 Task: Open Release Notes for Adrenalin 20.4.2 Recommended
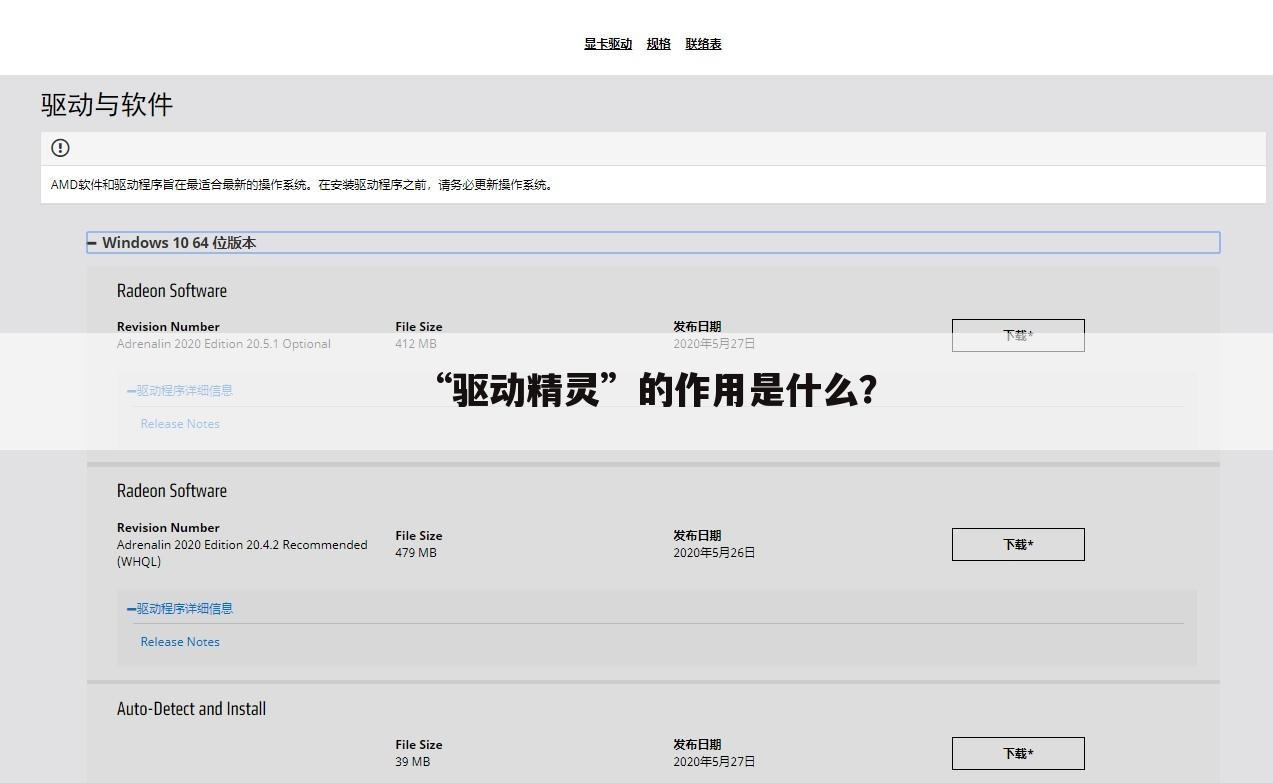click(180, 641)
